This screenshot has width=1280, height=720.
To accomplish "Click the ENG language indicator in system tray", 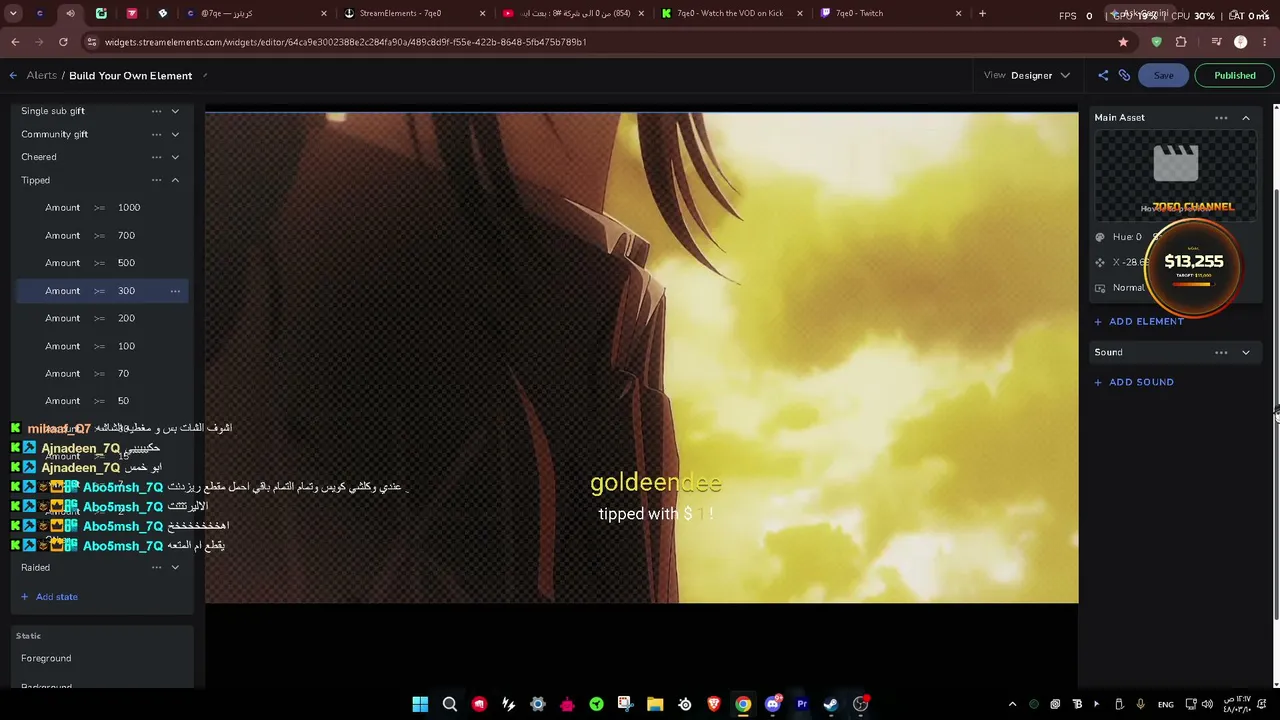I will (1166, 704).
